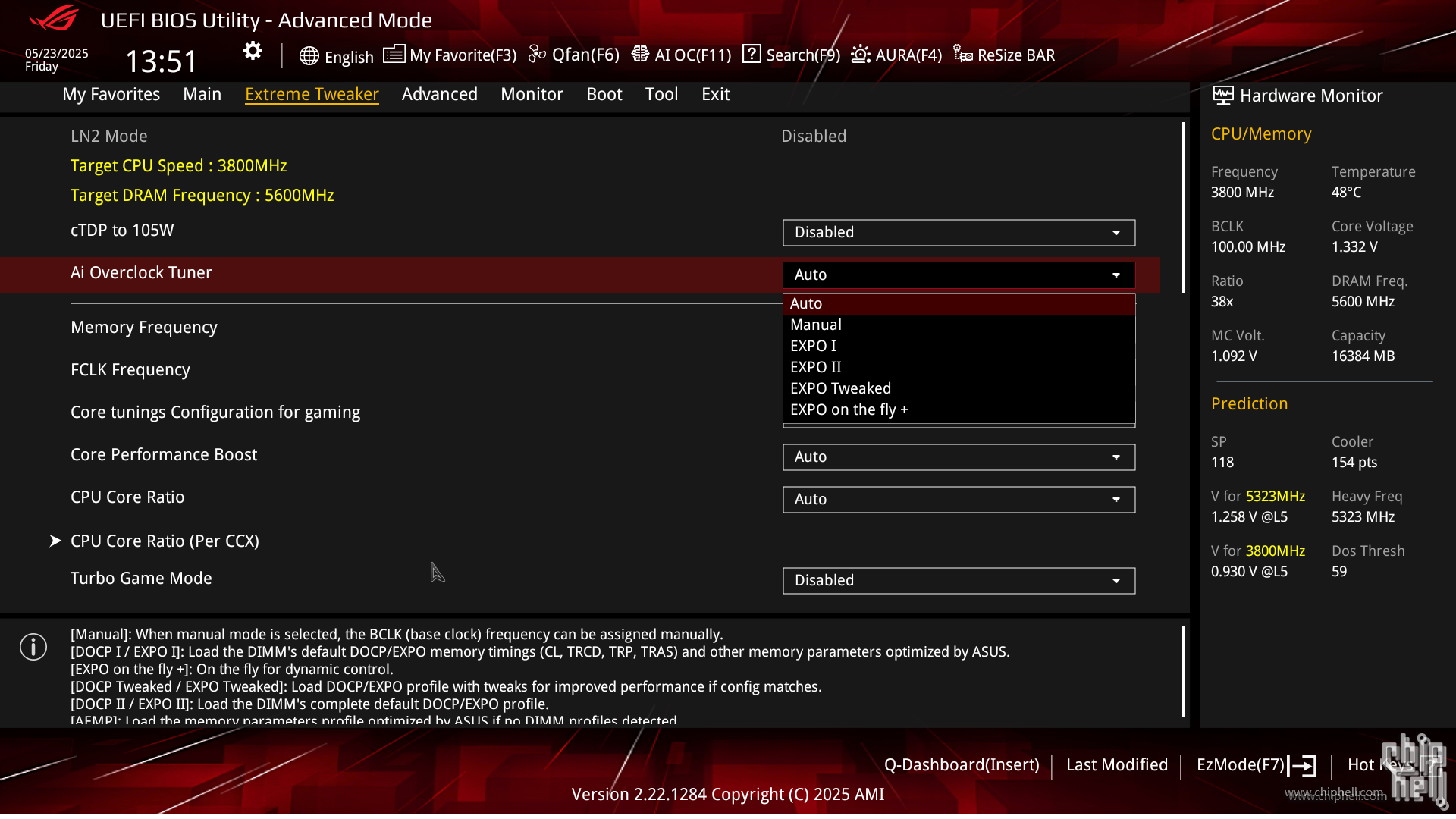
Task: Click the Temperature 48°C reading
Action: click(x=1347, y=193)
